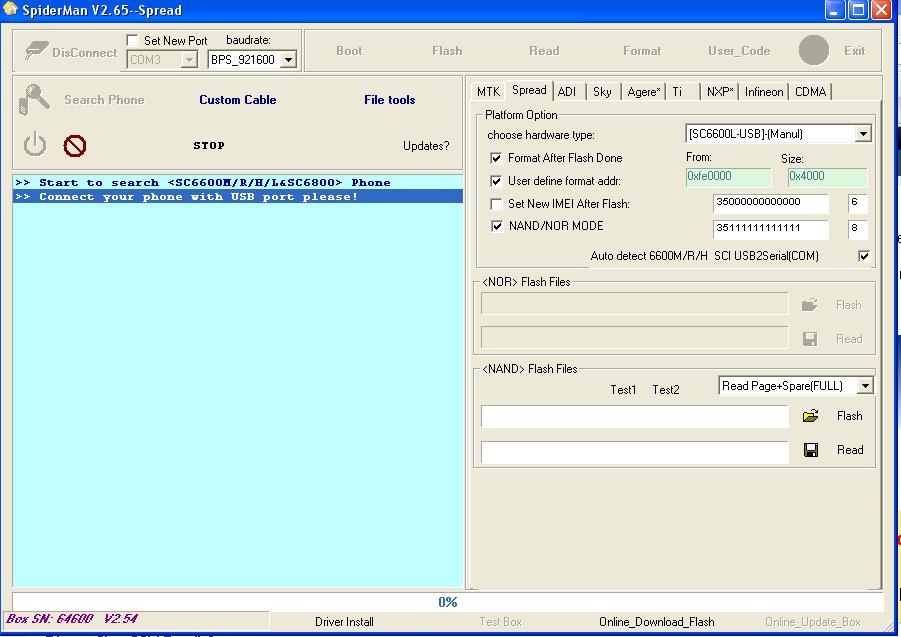Click the NOR save disk icon
The image size is (901, 637).
click(810, 339)
